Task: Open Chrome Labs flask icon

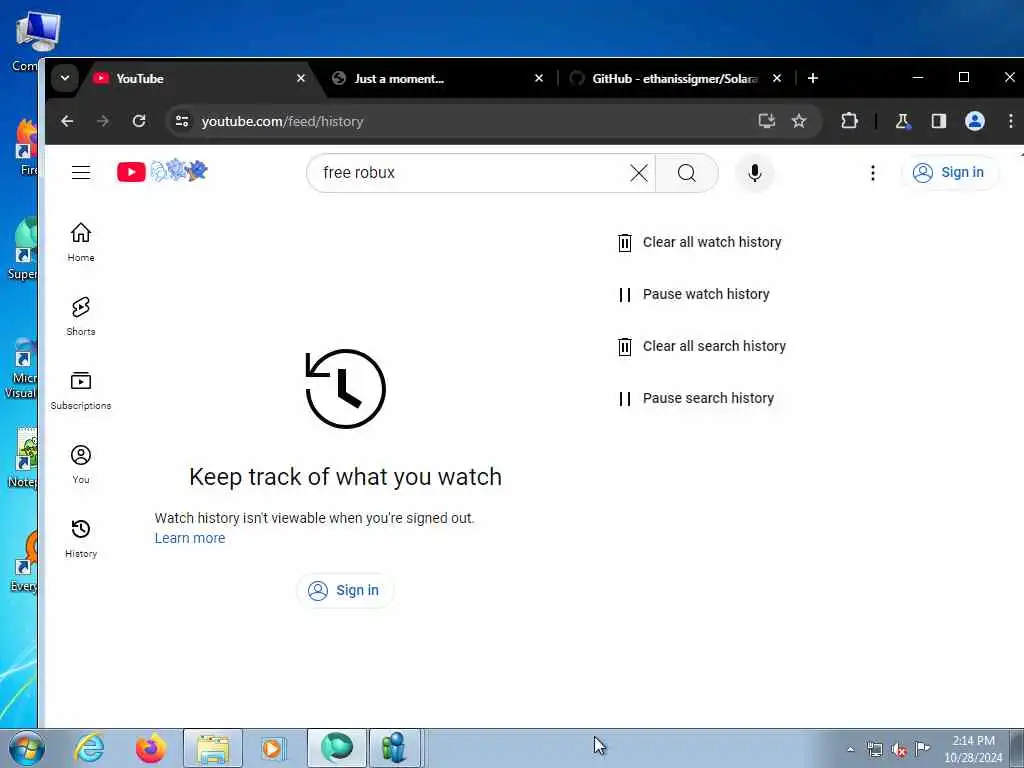Action: pyautogui.click(x=903, y=121)
